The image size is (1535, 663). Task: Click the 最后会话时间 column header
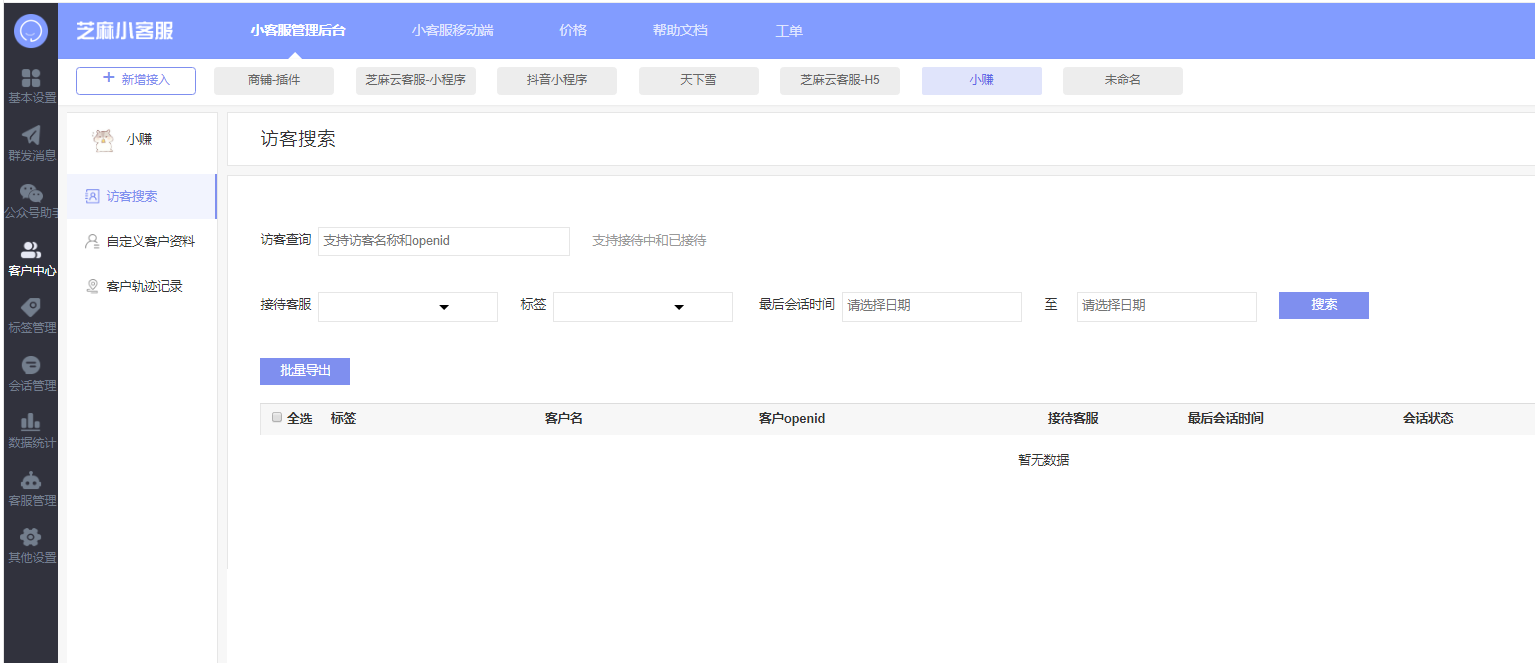click(1226, 419)
